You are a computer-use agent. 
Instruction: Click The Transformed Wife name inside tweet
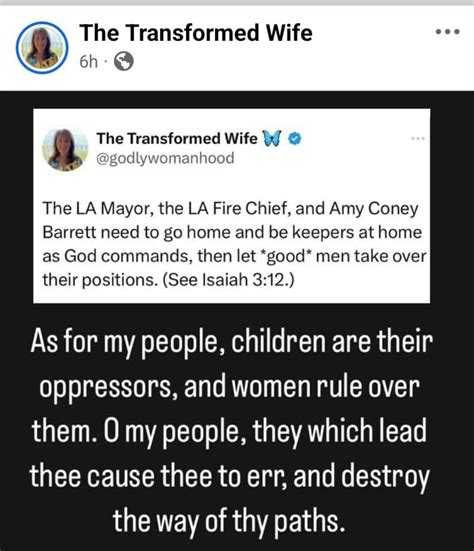(x=177, y=138)
